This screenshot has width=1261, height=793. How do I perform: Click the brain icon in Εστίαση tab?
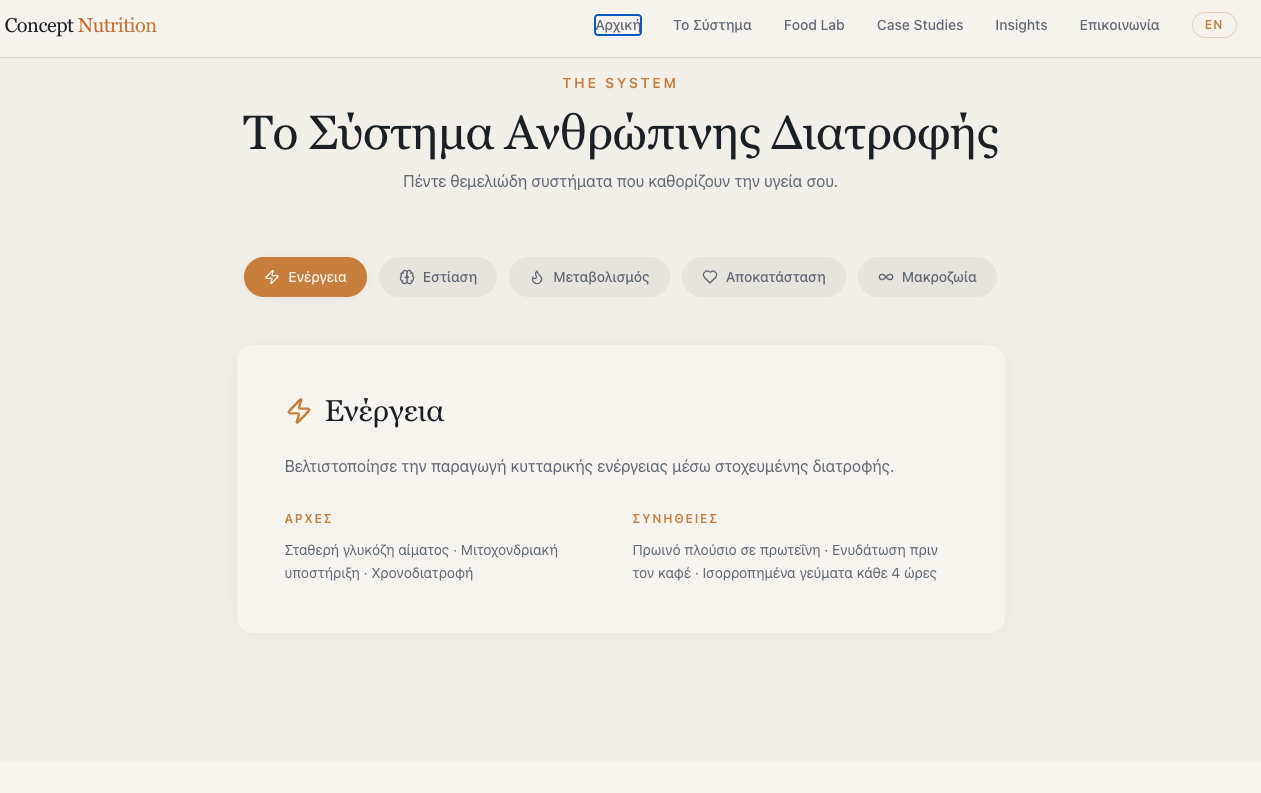407,277
